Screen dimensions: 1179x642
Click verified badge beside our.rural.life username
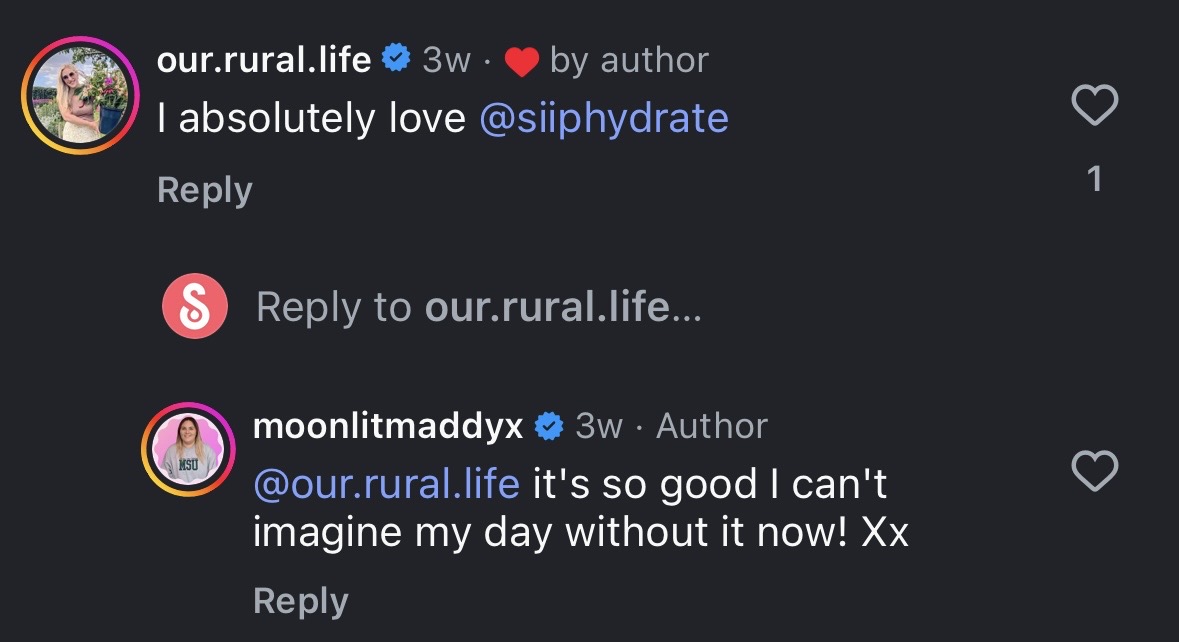[x=396, y=60]
